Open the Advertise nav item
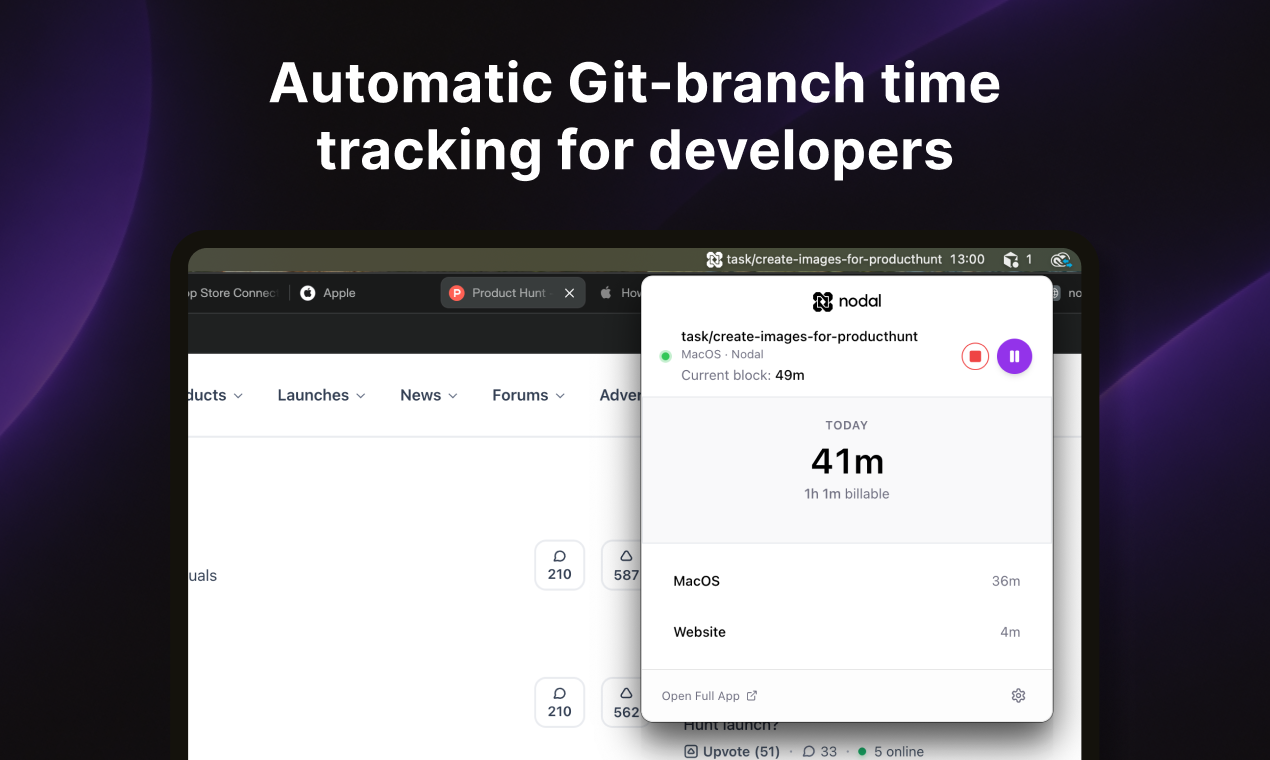 pyautogui.click(x=620, y=395)
